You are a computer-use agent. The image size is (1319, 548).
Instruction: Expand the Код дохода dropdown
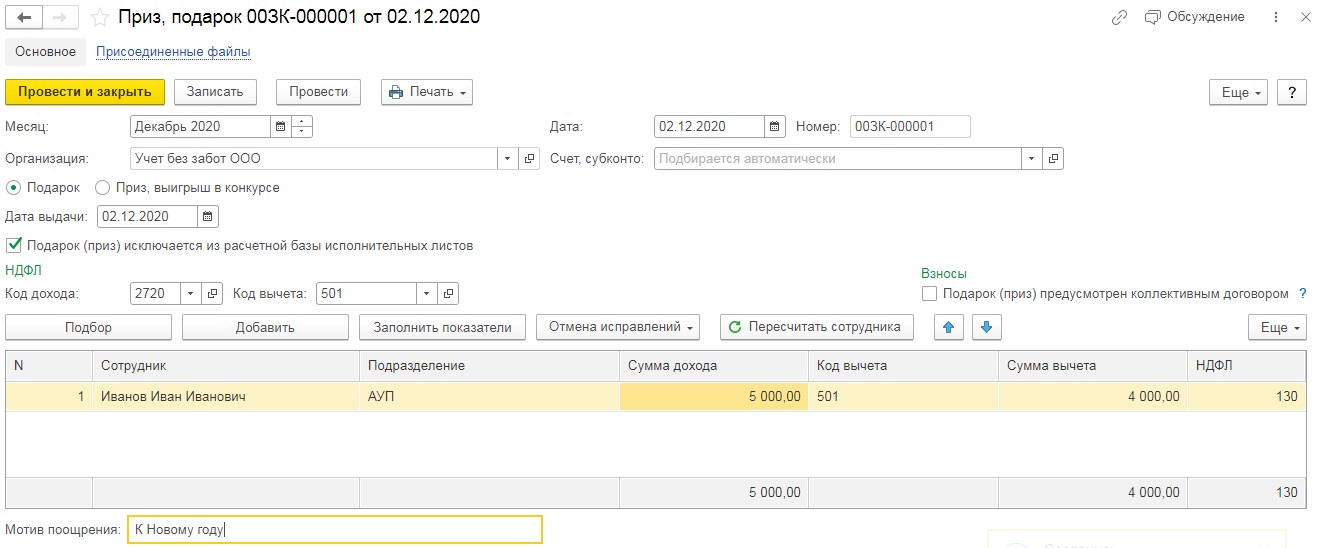click(190, 294)
